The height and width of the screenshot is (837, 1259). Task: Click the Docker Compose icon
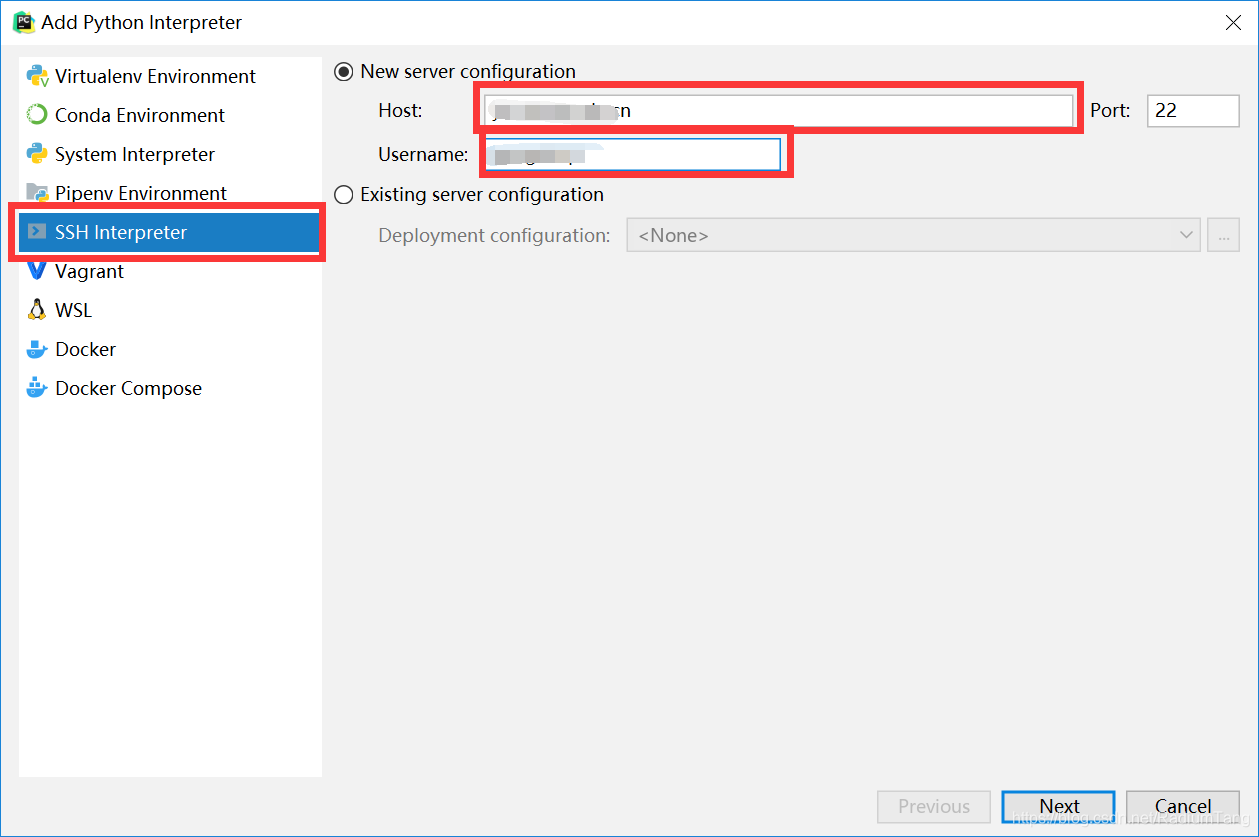37,388
